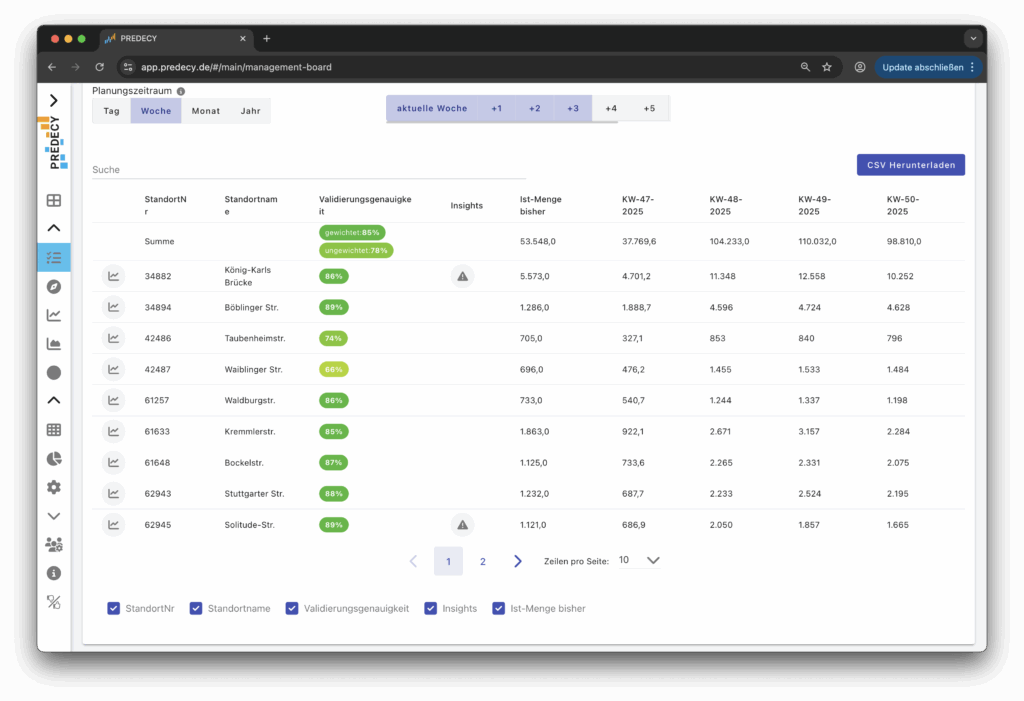
Task: Open the sidebar info circle icon
Action: [x=54, y=574]
